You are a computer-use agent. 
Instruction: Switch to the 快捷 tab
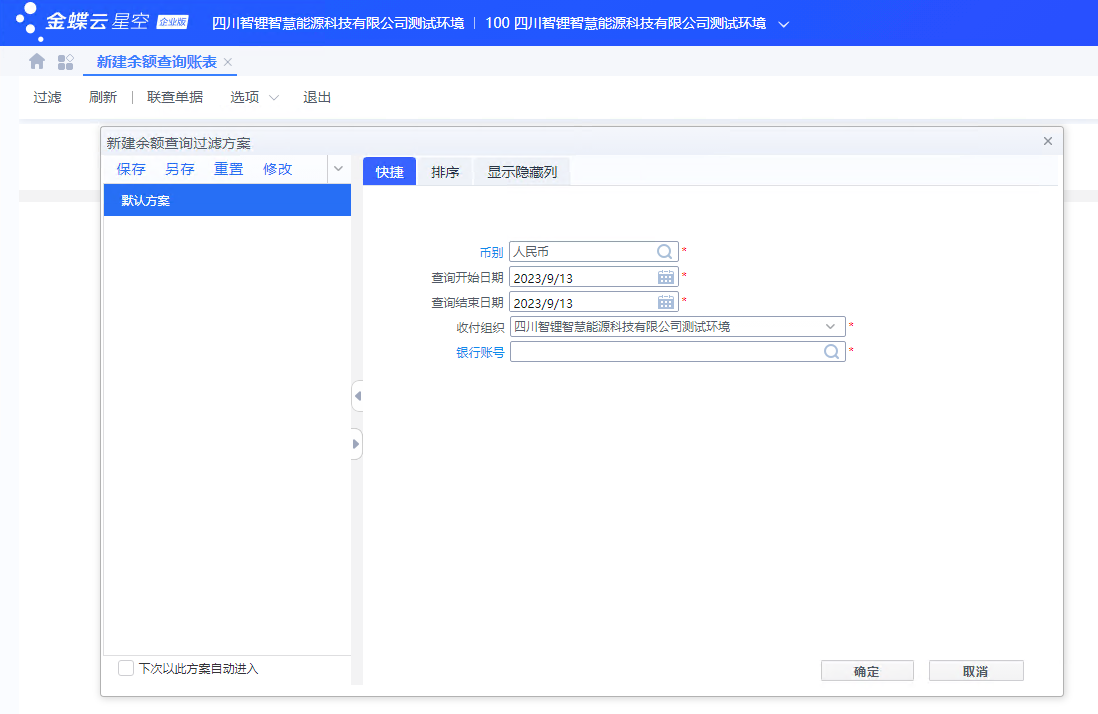click(389, 172)
